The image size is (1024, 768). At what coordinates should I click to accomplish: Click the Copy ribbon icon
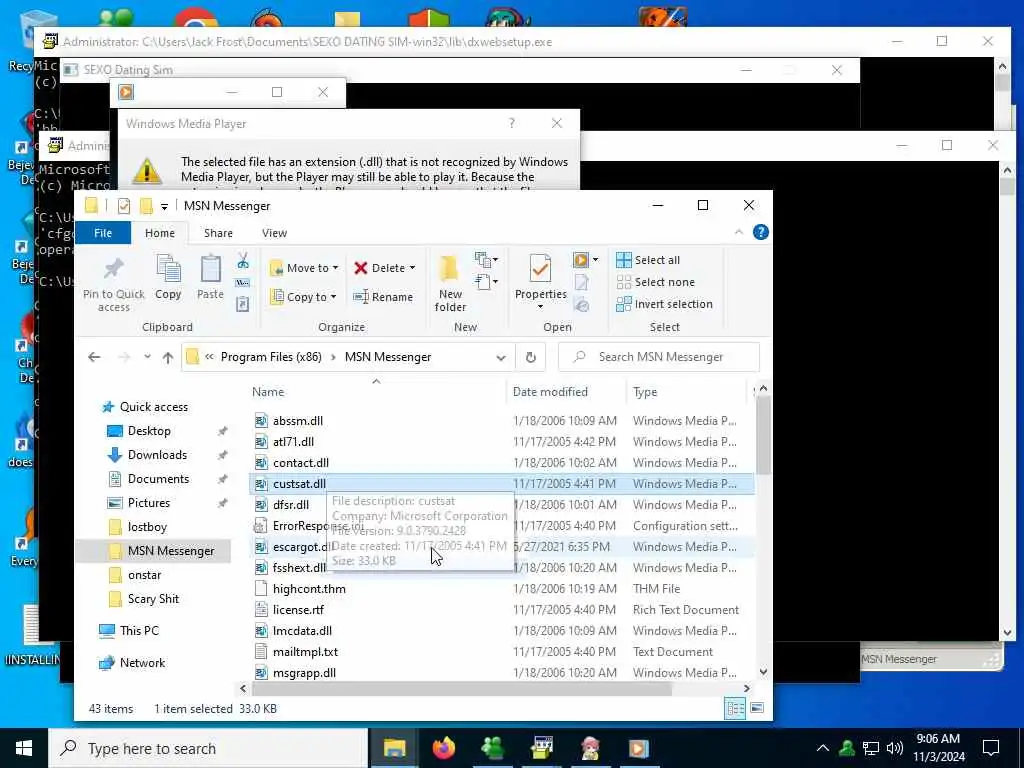168,277
